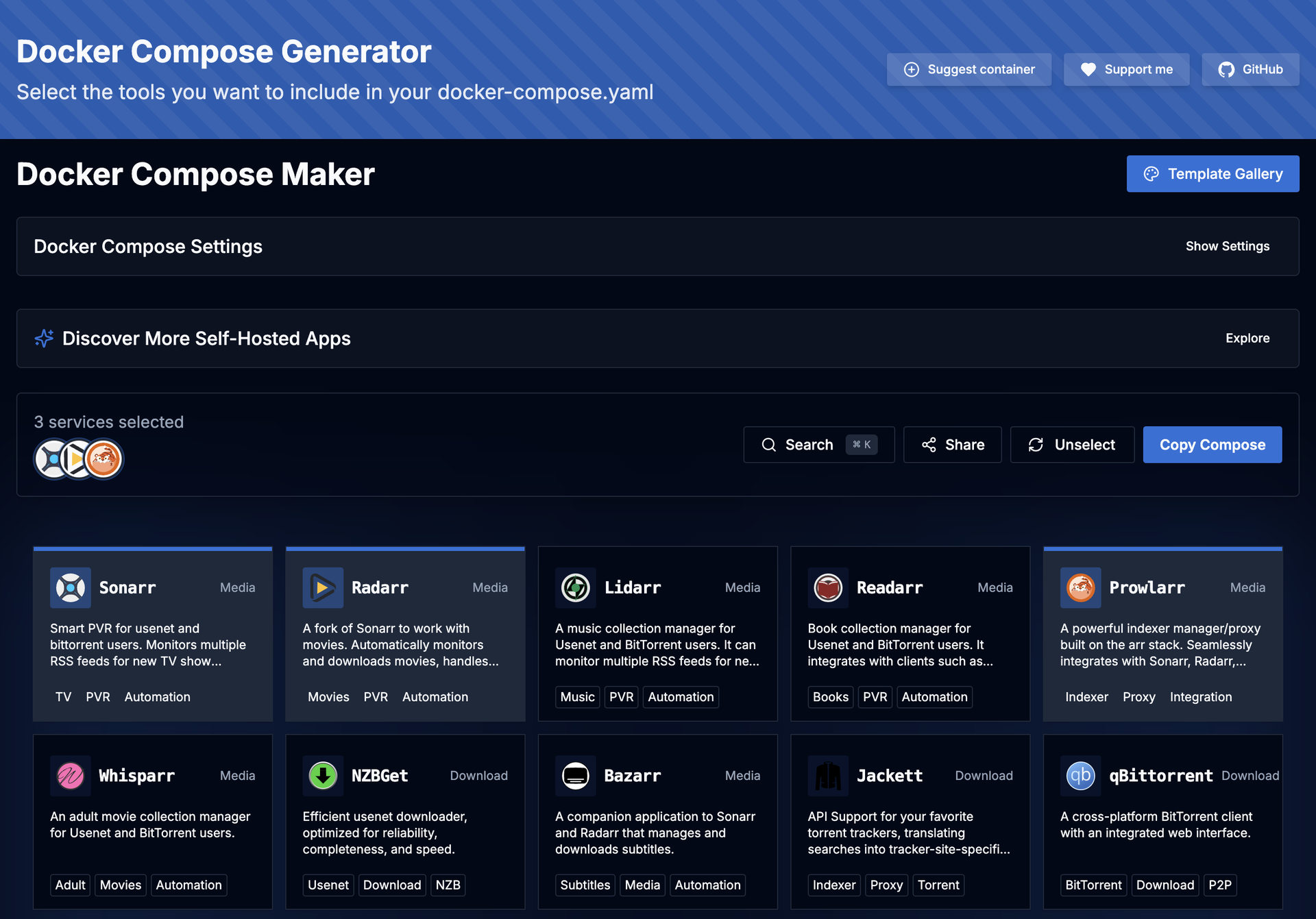Click the TV tag on Sonarr card
The image size is (1316, 919).
[x=63, y=697]
